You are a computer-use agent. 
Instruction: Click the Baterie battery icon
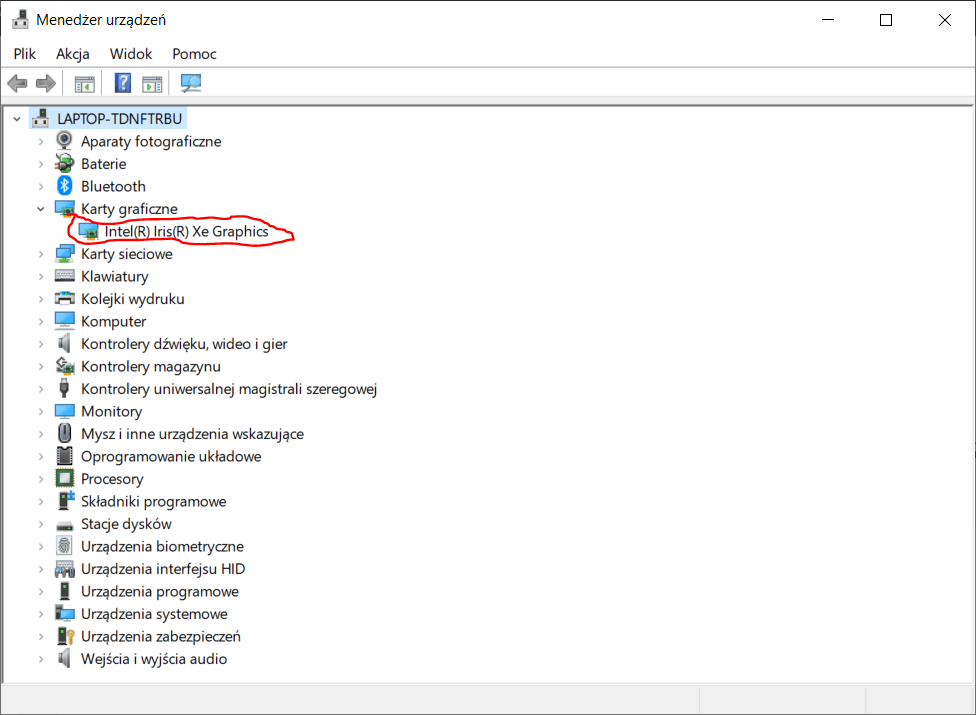[64, 164]
